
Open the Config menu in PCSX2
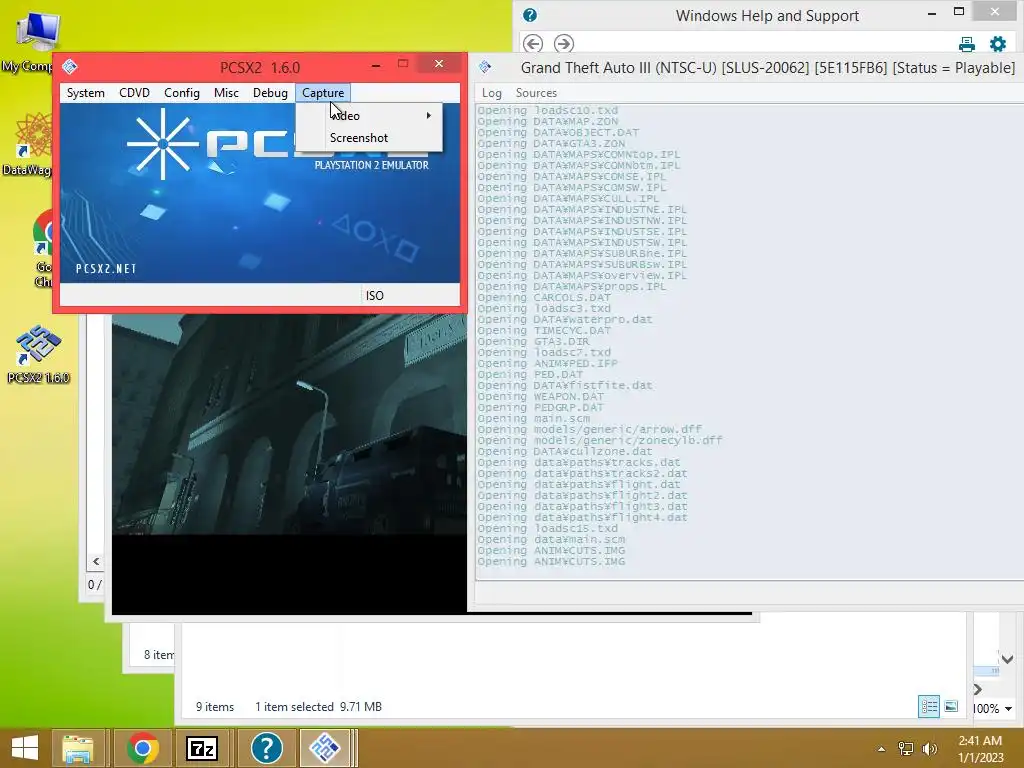tap(182, 93)
